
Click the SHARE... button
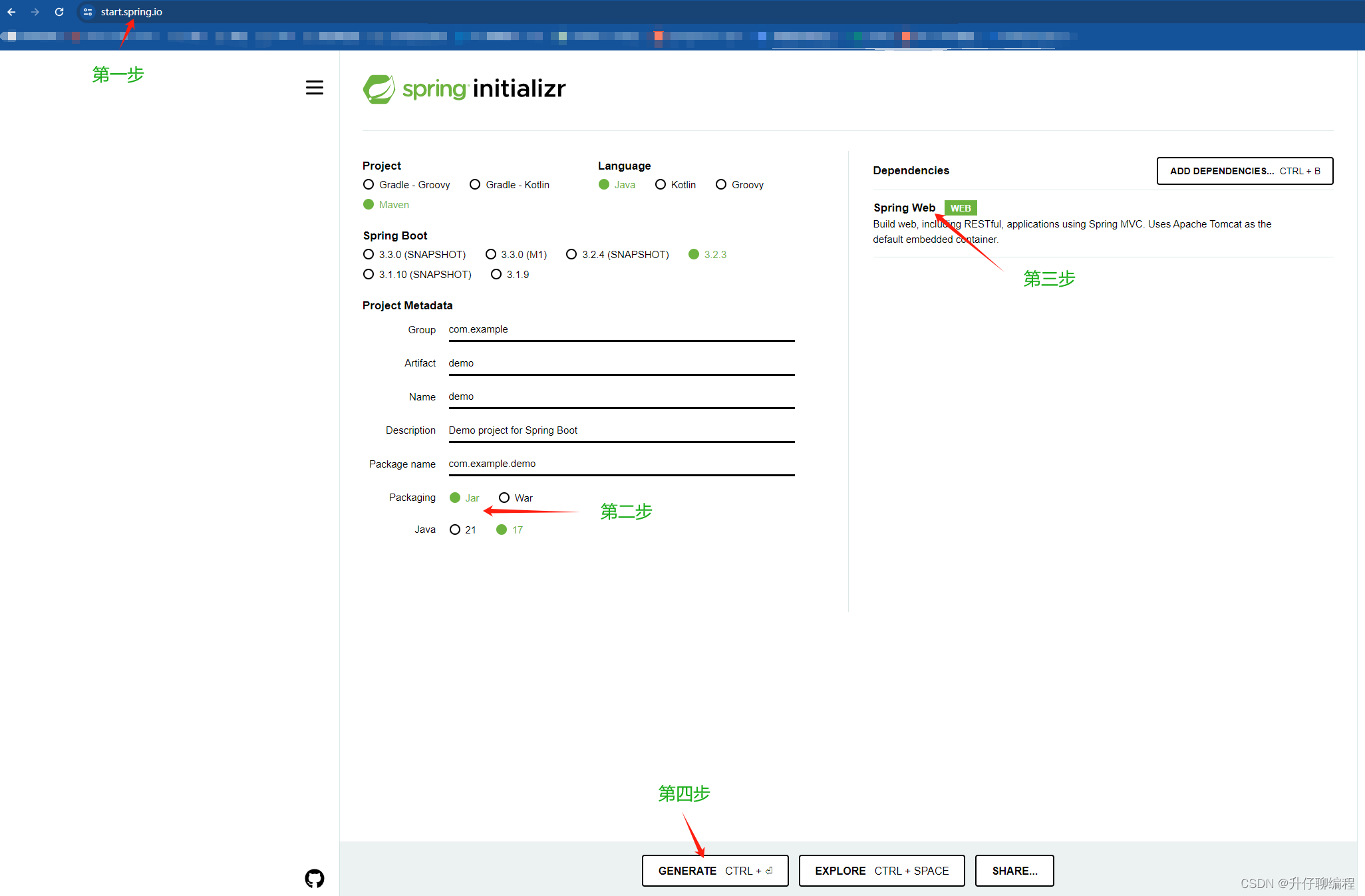pos(1014,871)
